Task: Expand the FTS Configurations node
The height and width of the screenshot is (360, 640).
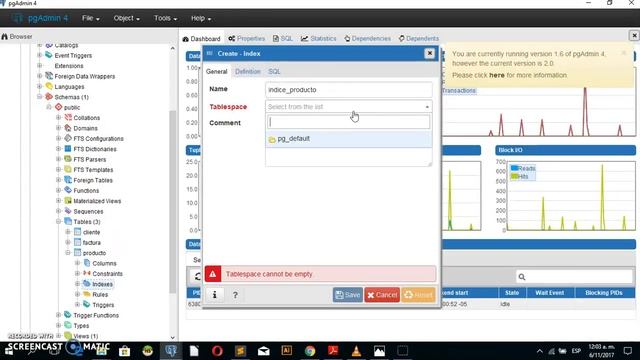Action: (x=58, y=138)
